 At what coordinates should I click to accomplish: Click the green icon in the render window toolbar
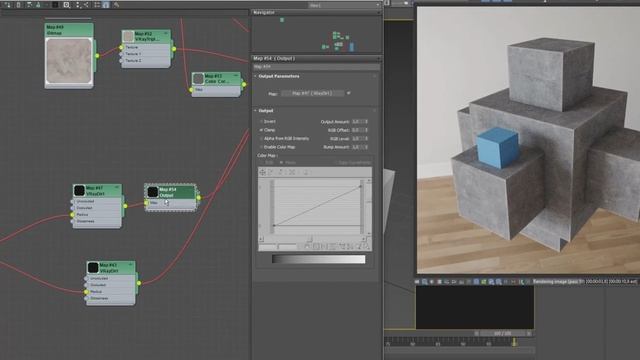pyautogui.click(x=484, y=282)
